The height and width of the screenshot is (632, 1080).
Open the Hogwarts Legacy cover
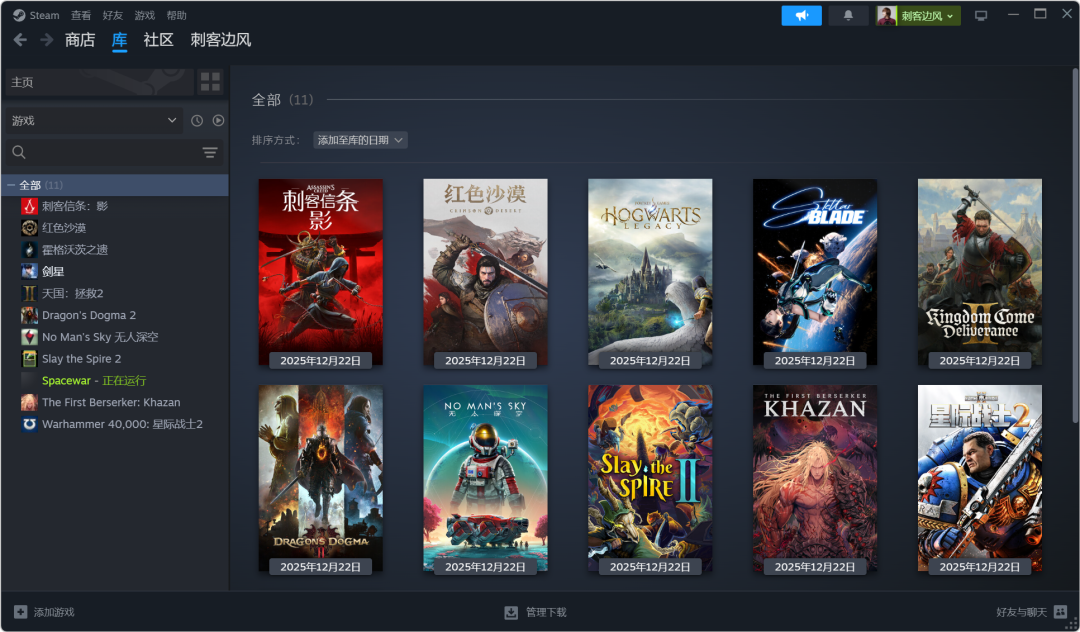[x=650, y=272]
